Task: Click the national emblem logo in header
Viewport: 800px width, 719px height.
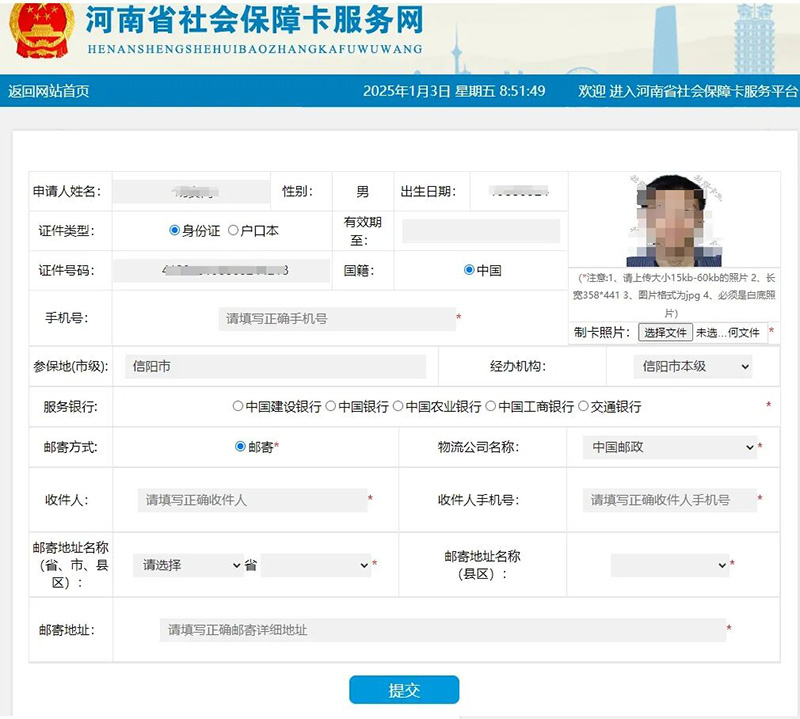Action: tap(42, 28)
